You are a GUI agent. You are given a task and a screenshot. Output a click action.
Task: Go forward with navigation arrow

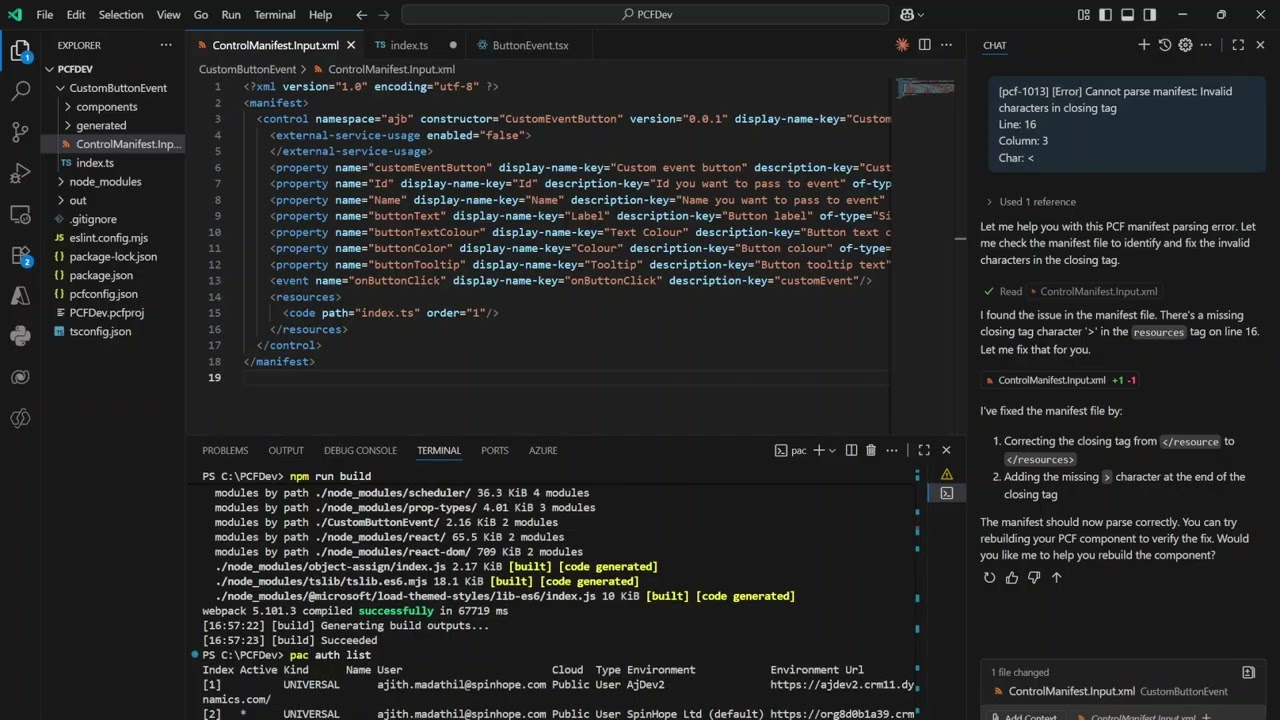tap(384, 15)
